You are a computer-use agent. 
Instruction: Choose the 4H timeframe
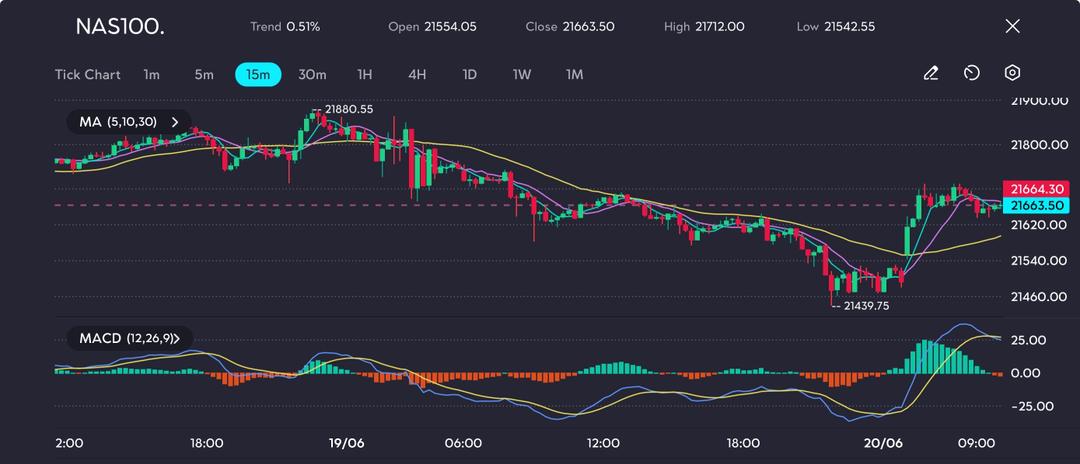click(417, 75)
